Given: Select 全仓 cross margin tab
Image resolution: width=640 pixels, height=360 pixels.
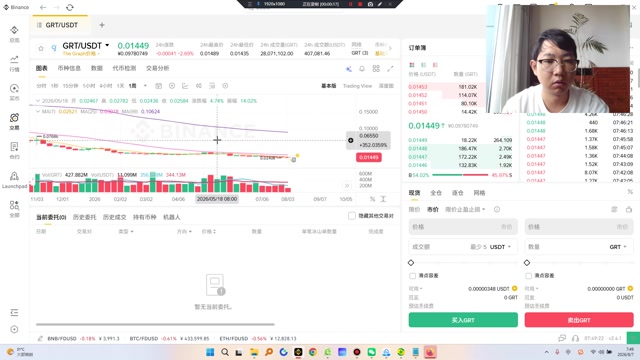Looking at the screenshot, I should [436, 193].
